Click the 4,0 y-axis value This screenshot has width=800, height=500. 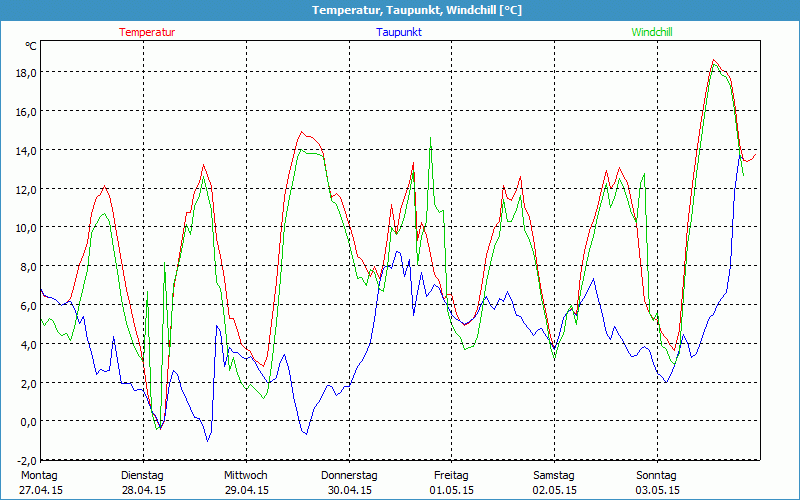pos(29,344)
